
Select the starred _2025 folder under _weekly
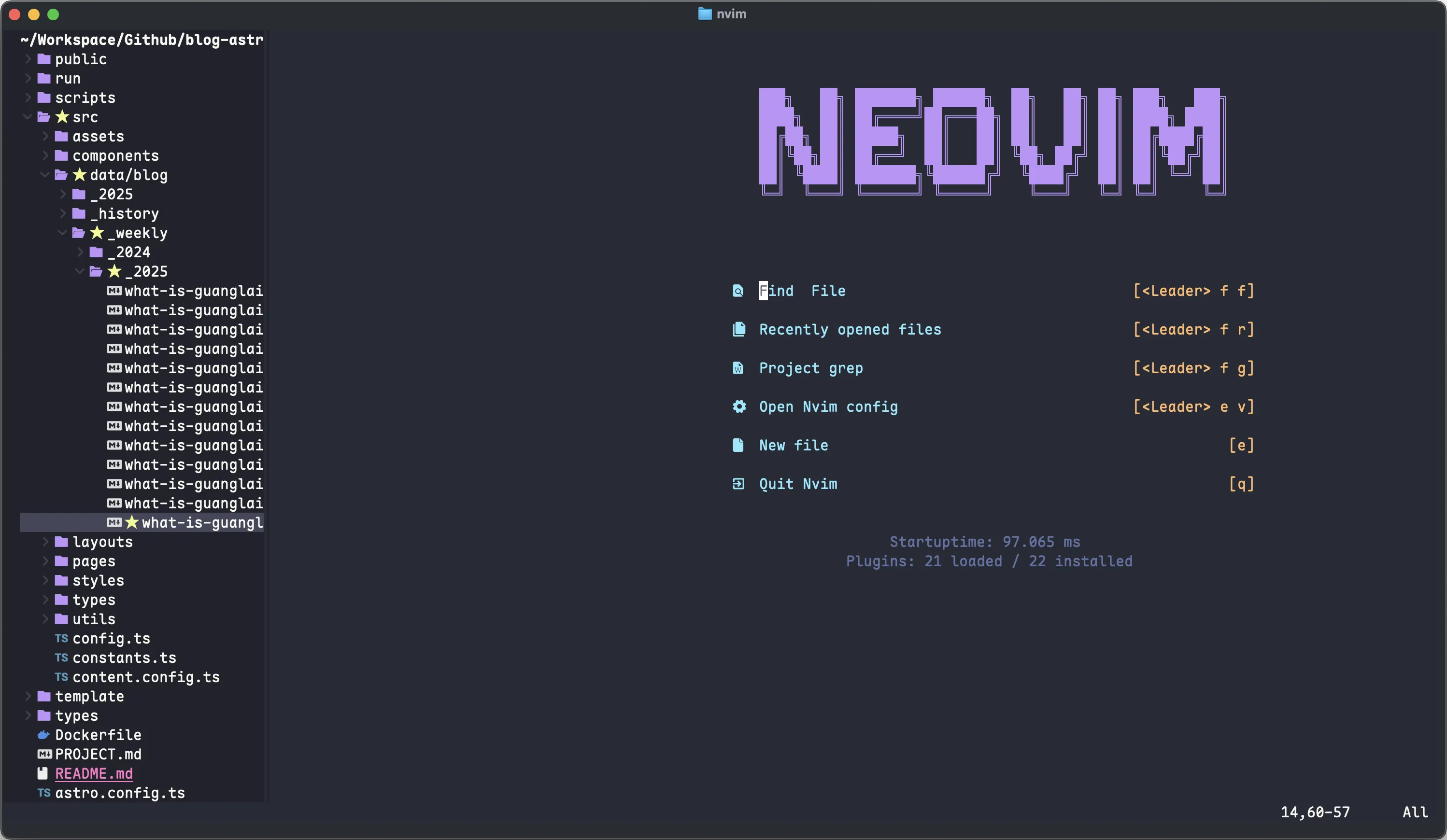coord(146,271)
